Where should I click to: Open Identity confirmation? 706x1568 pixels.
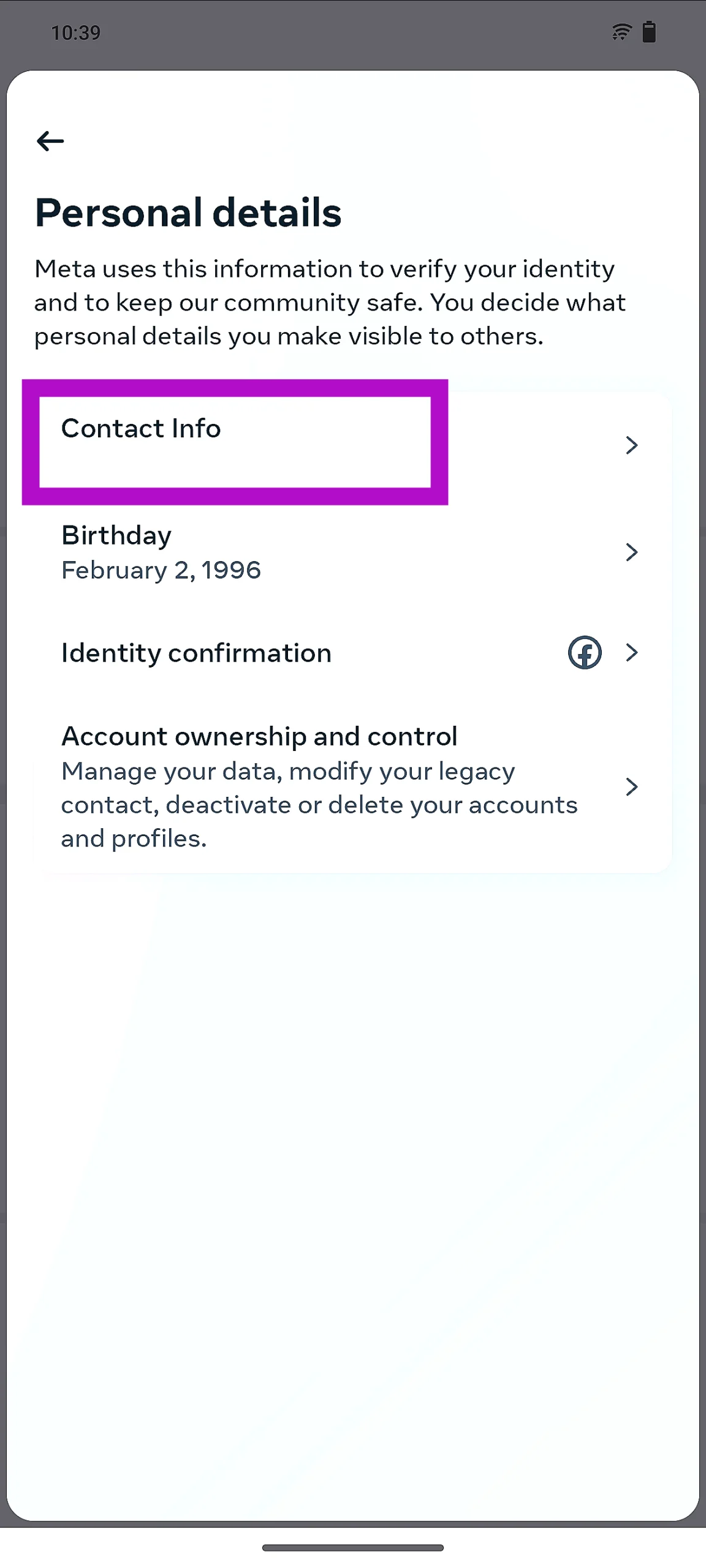196,653
